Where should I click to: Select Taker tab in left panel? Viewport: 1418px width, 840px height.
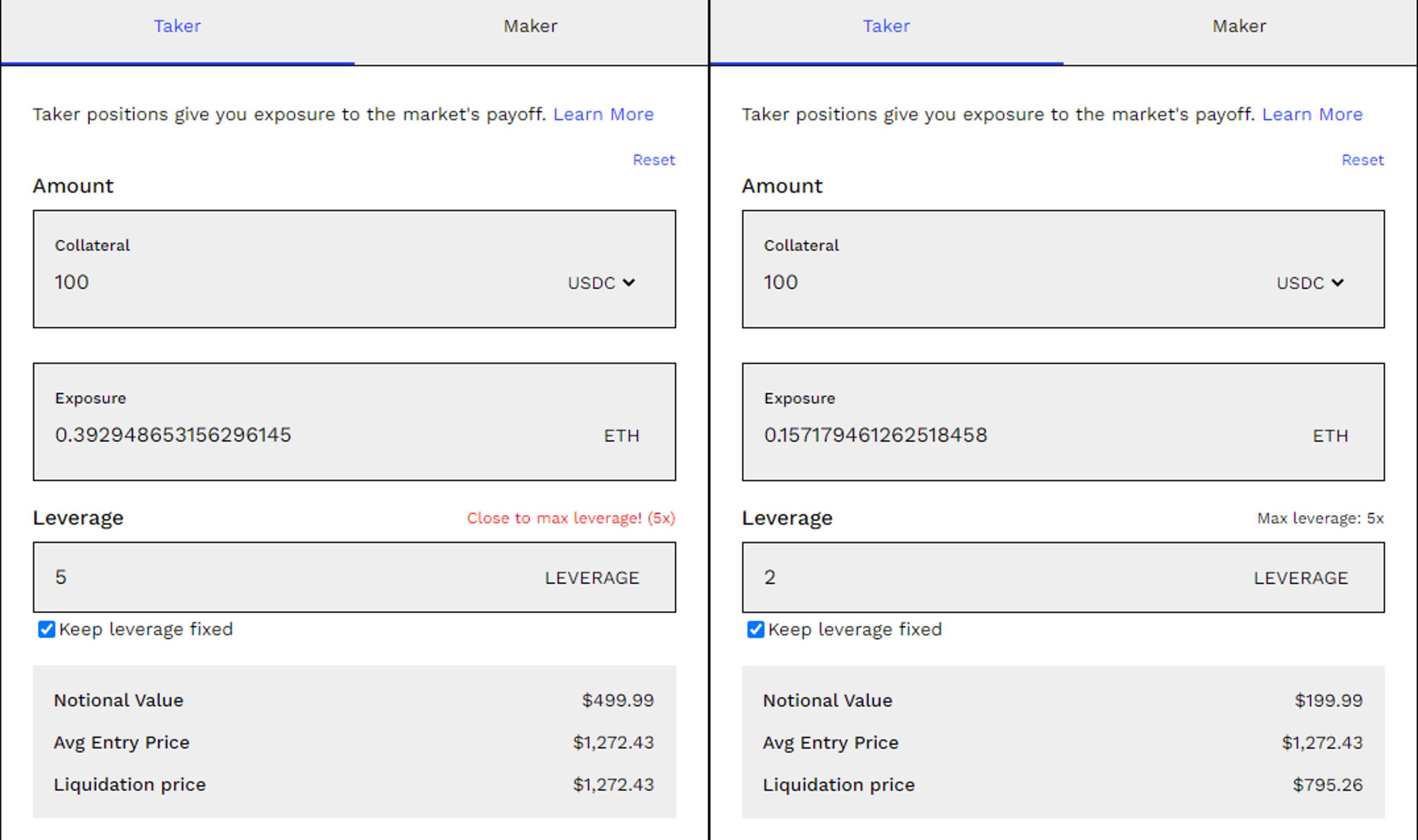pos(177,26)
